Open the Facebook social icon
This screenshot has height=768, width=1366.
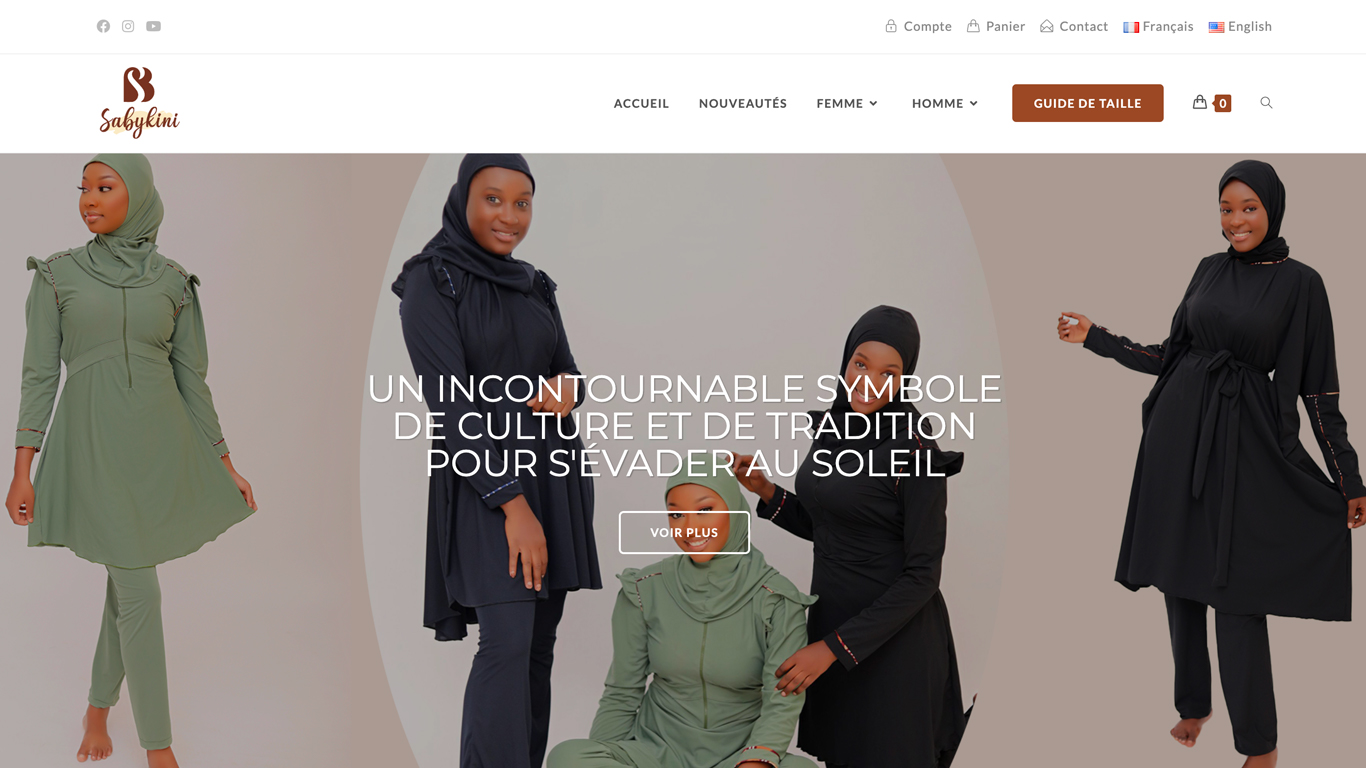[x=103, y=26]
